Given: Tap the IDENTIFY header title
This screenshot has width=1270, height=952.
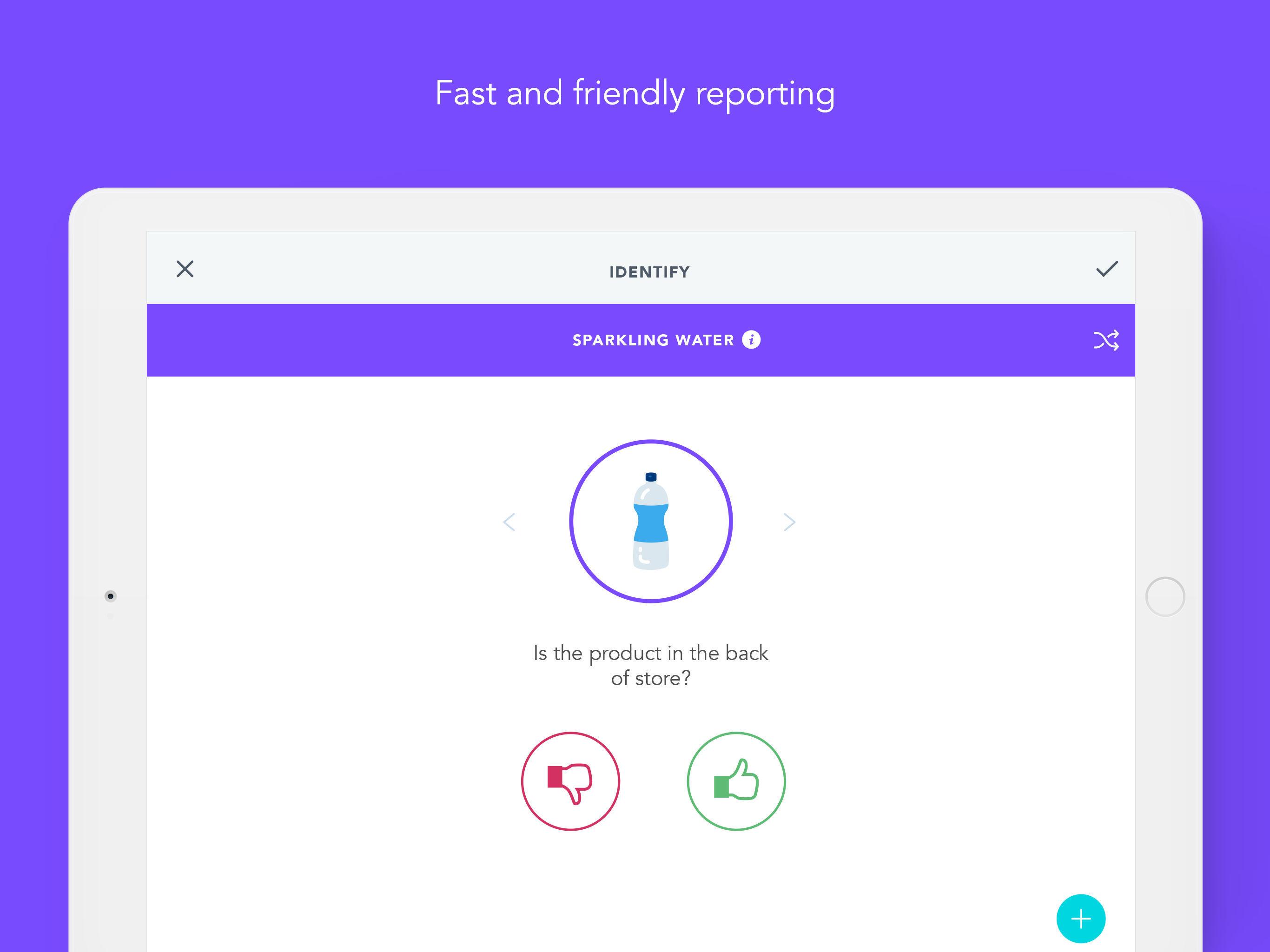Looking at the screenshot, I should tap(649, 272).
